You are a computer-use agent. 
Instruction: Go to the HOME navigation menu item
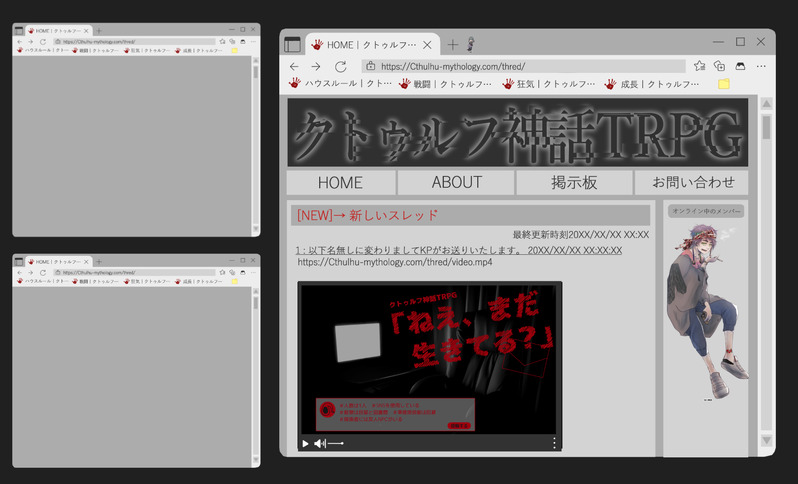(340, 183)
